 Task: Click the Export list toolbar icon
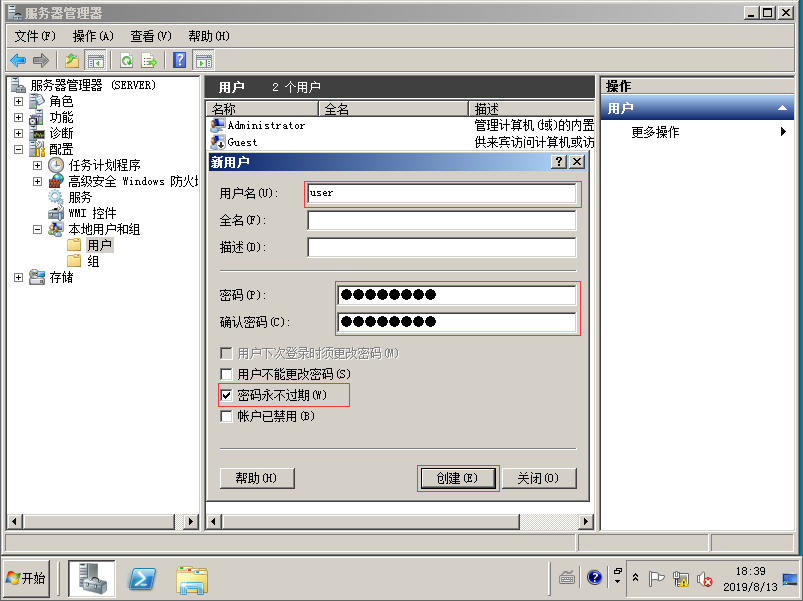pos(149,60)
